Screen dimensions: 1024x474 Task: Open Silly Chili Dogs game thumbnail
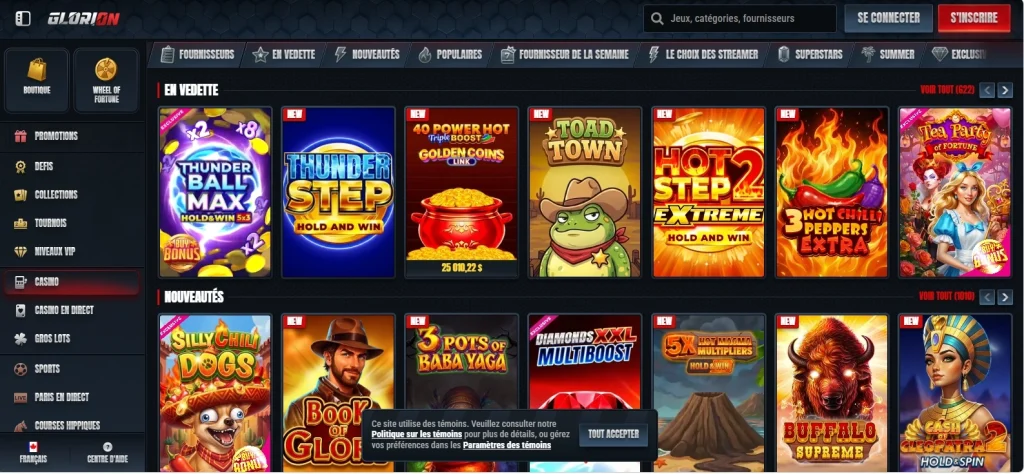pyautogui.click(x=215, y=393)
